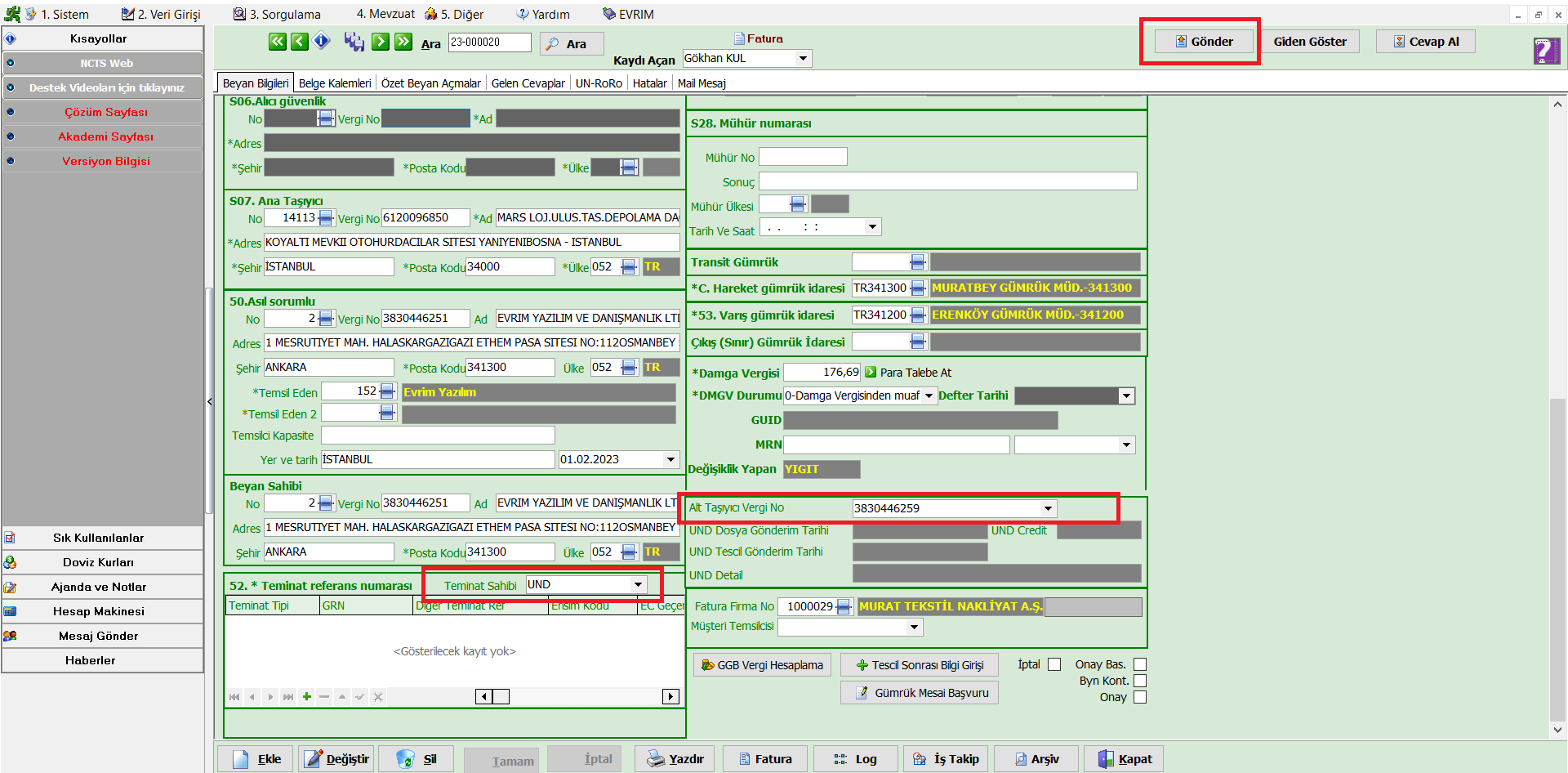
Task: Expand Yer ve tarih date 01.02.2023 dropdown
Action: (670, 460)
